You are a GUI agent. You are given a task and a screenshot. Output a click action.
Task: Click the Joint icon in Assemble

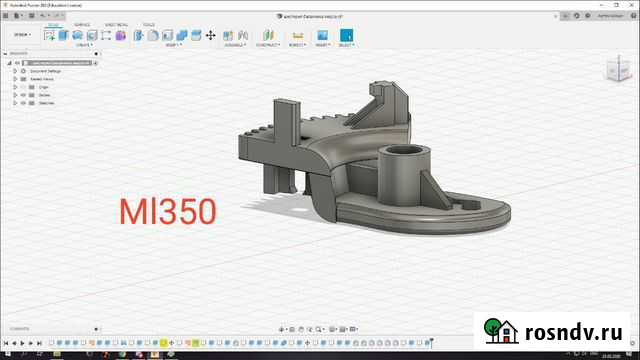243,36
